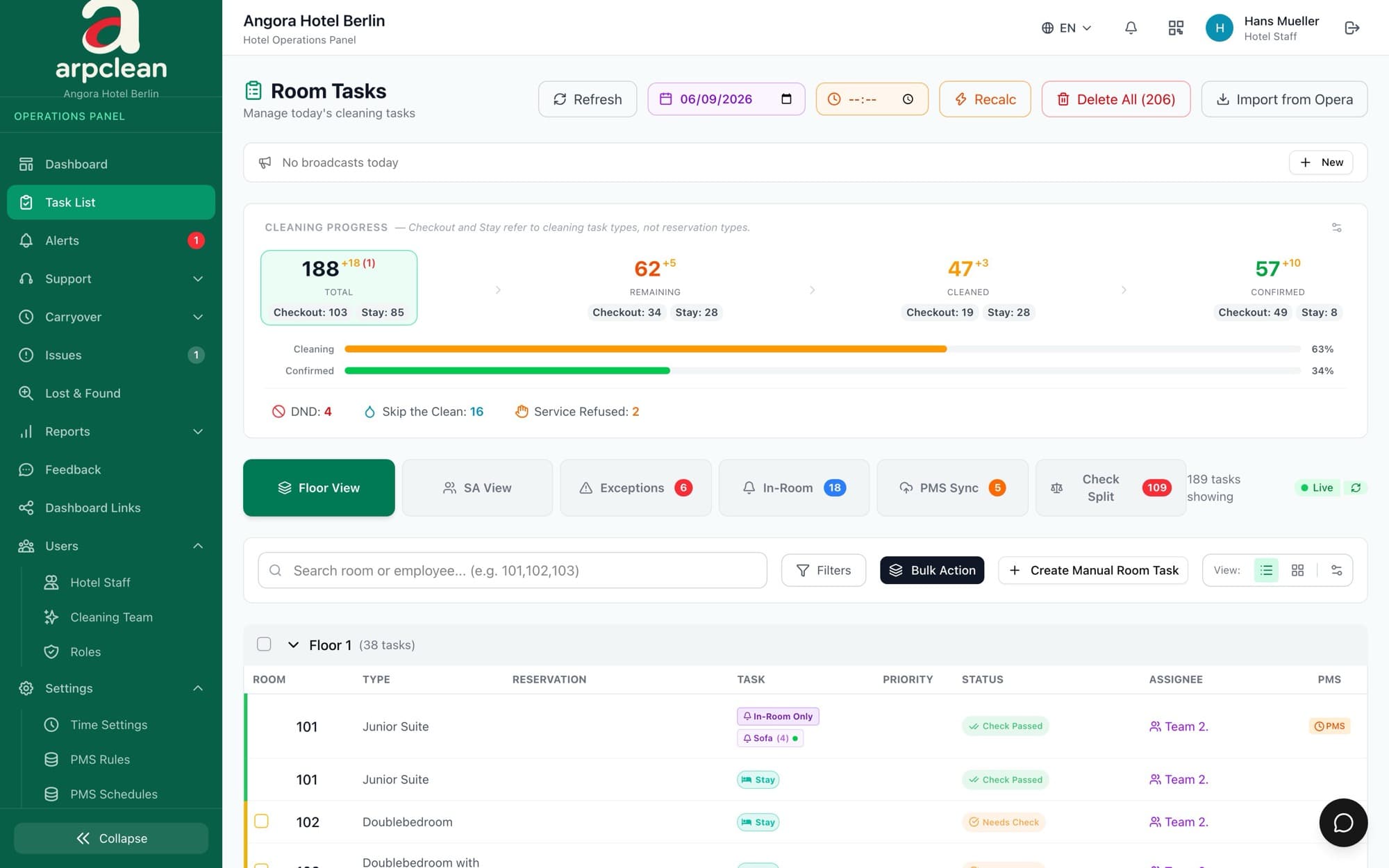The image size is (1389, 868).
Task: Open the EN language dropdown
Action: pos(1067,28)
